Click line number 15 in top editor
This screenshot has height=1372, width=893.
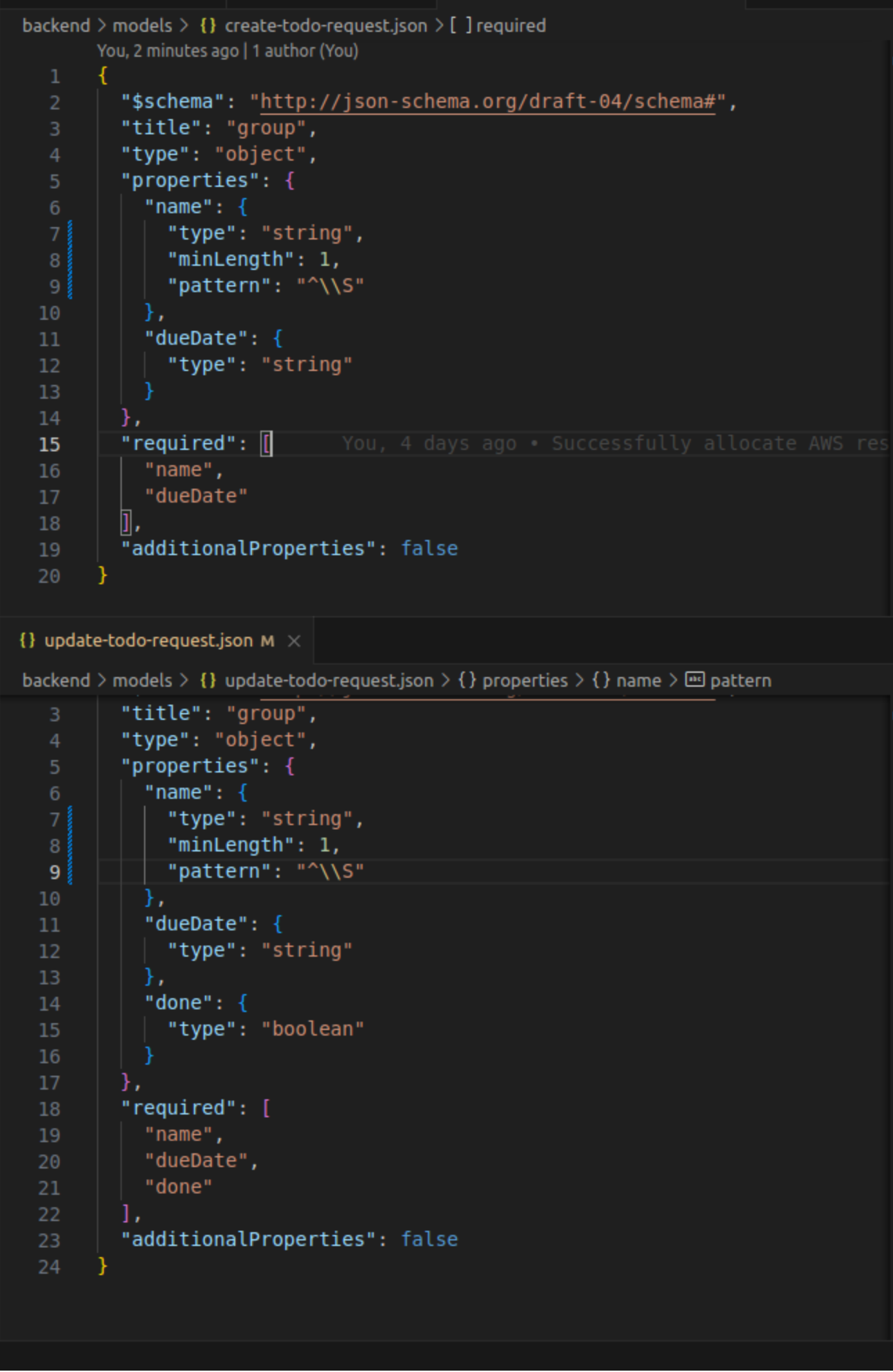coord(49,444)
